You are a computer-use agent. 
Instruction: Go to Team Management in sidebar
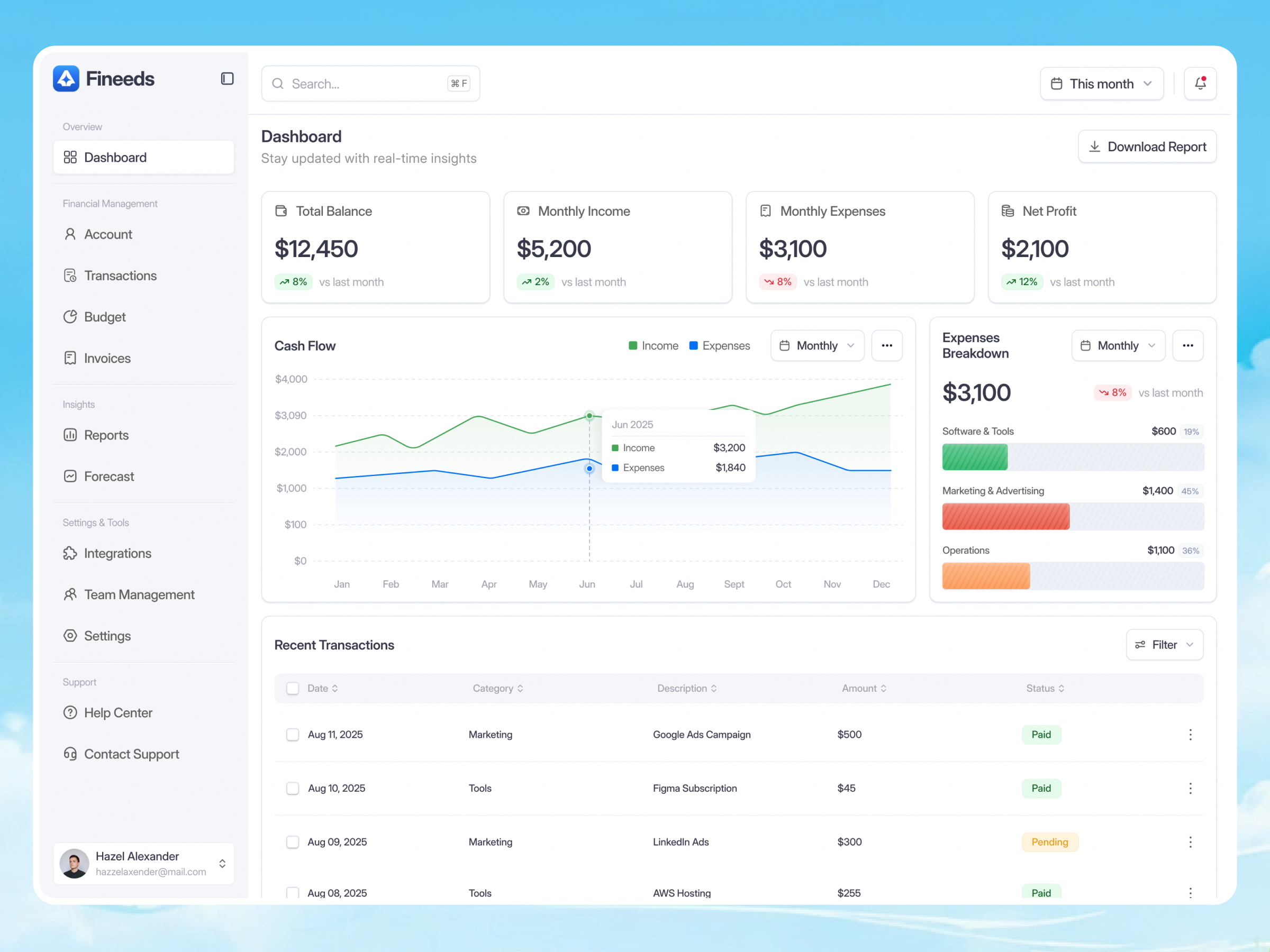pos(69,594)
